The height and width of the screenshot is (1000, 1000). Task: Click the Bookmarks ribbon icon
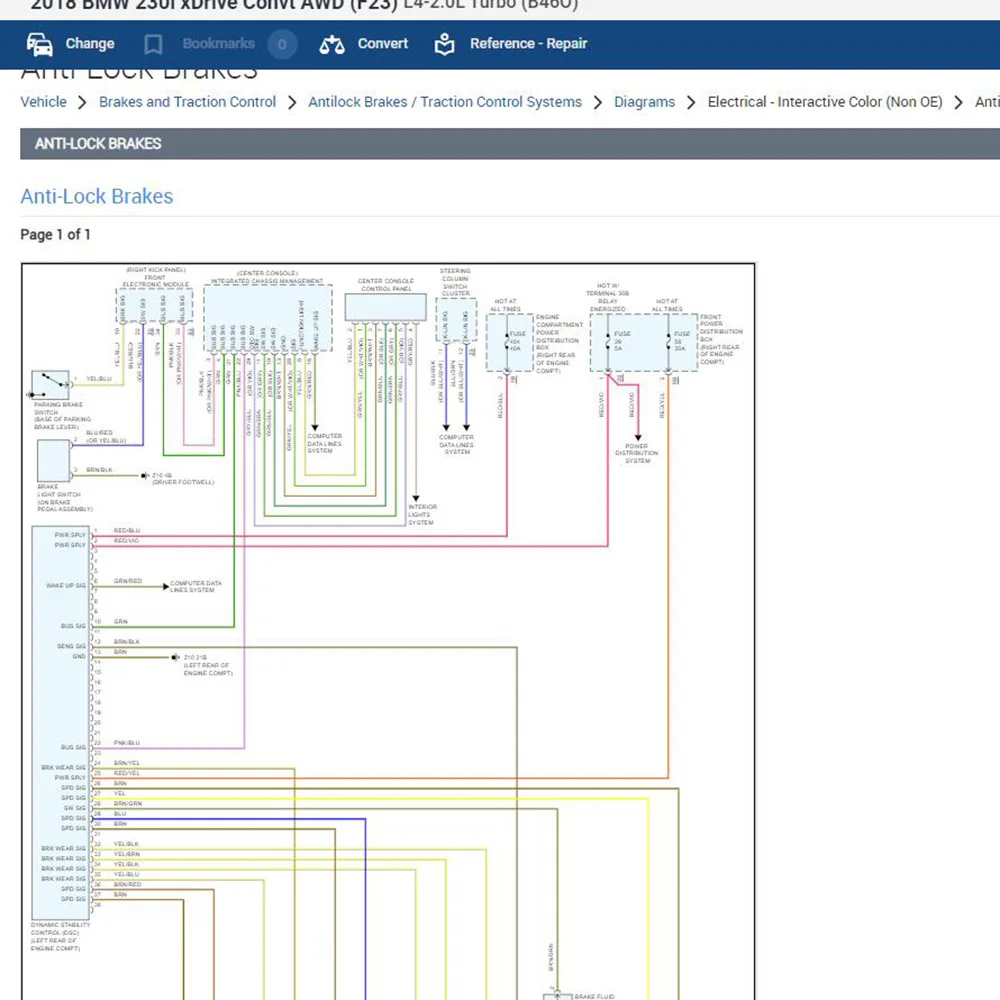pyautogui.click(x=153, y=44)
